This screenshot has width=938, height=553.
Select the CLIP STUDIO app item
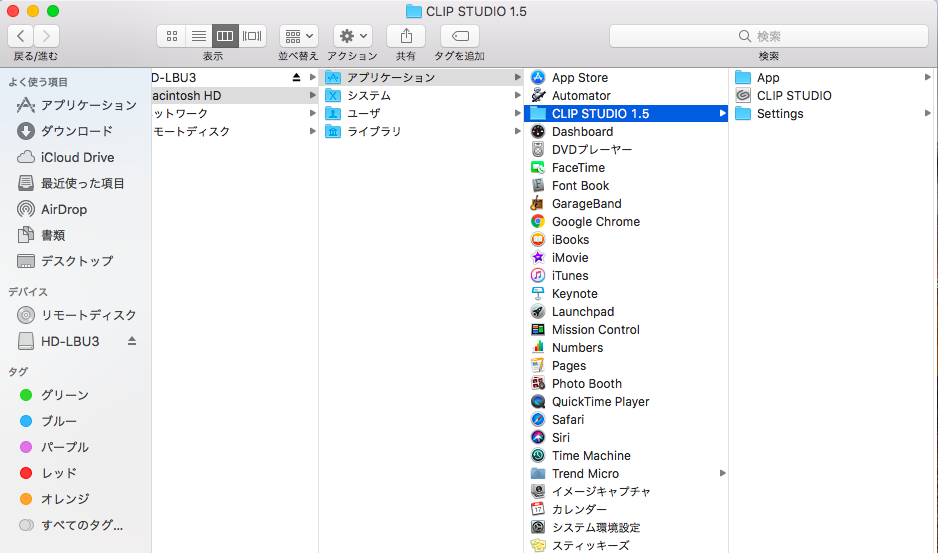point(831,95)
